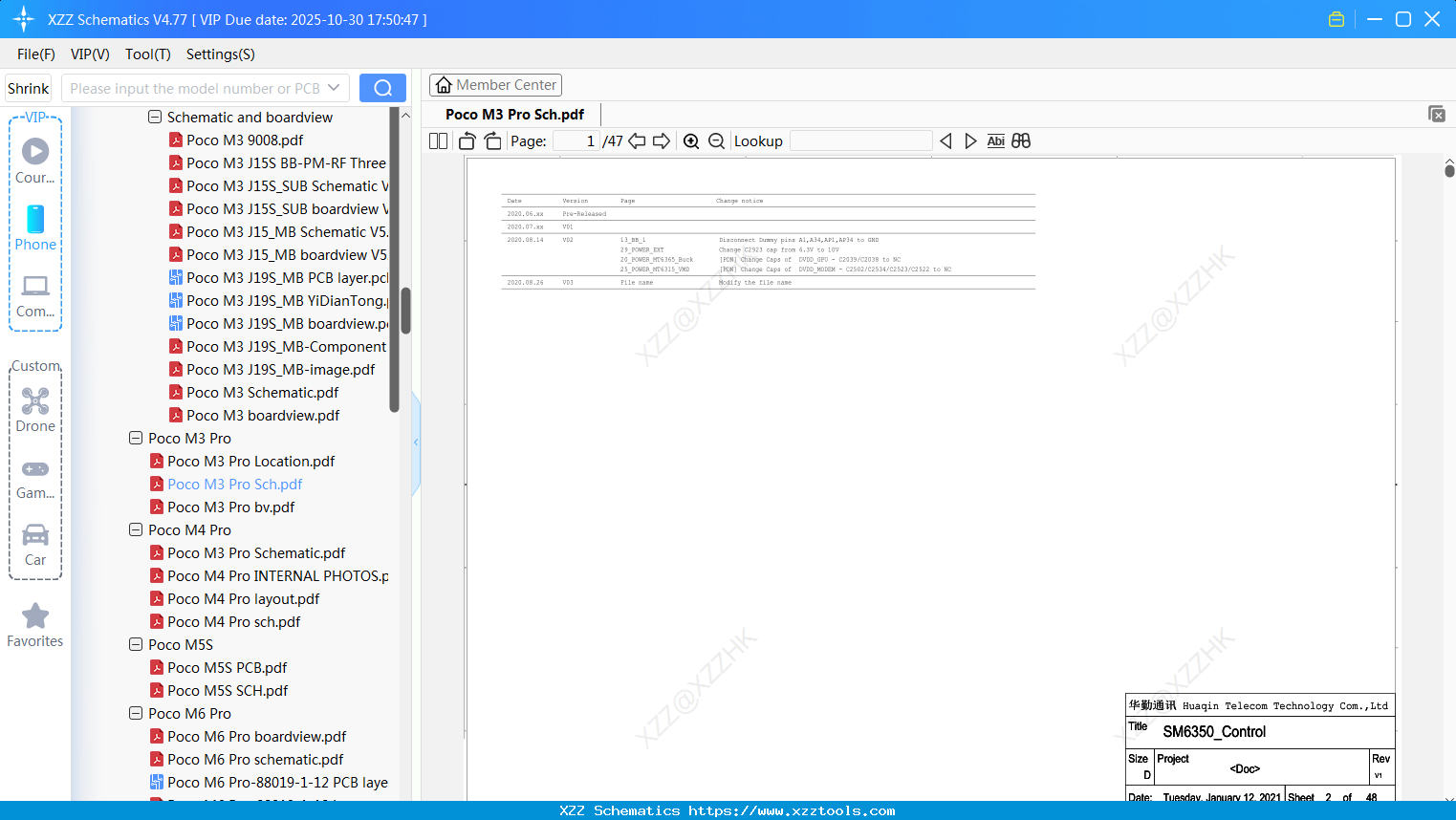1456x820 pixels.
Task: Click the document vertical scrollbar thumb
Action: 1449,170
